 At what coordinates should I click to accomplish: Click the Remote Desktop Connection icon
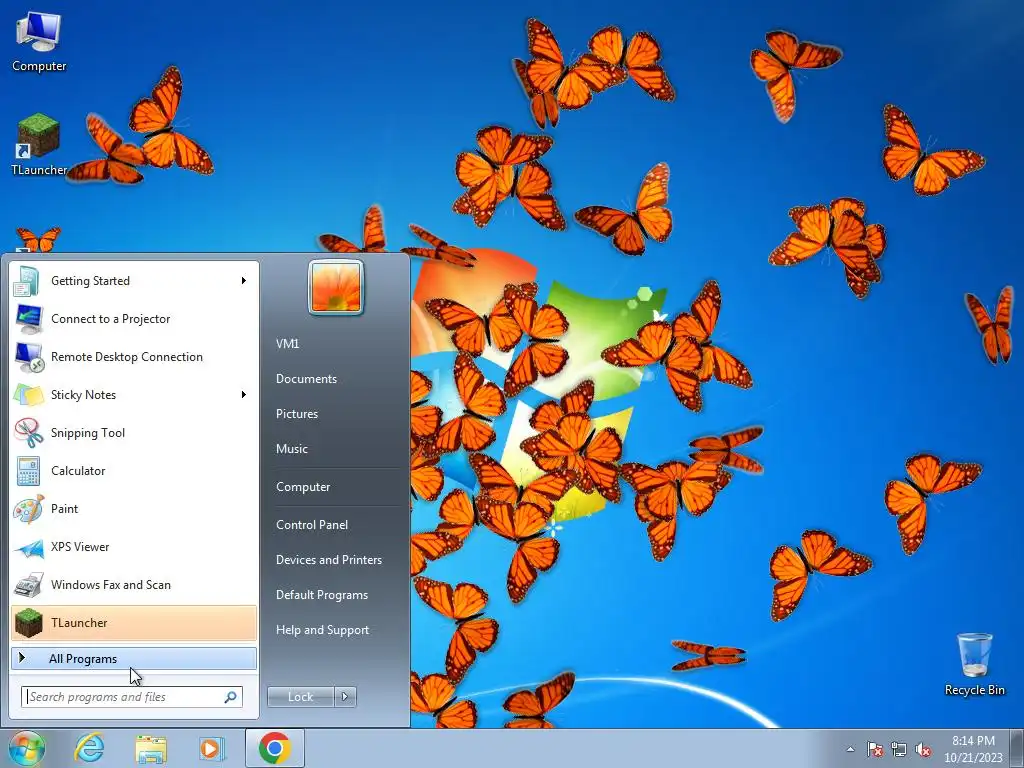(28, 357)
